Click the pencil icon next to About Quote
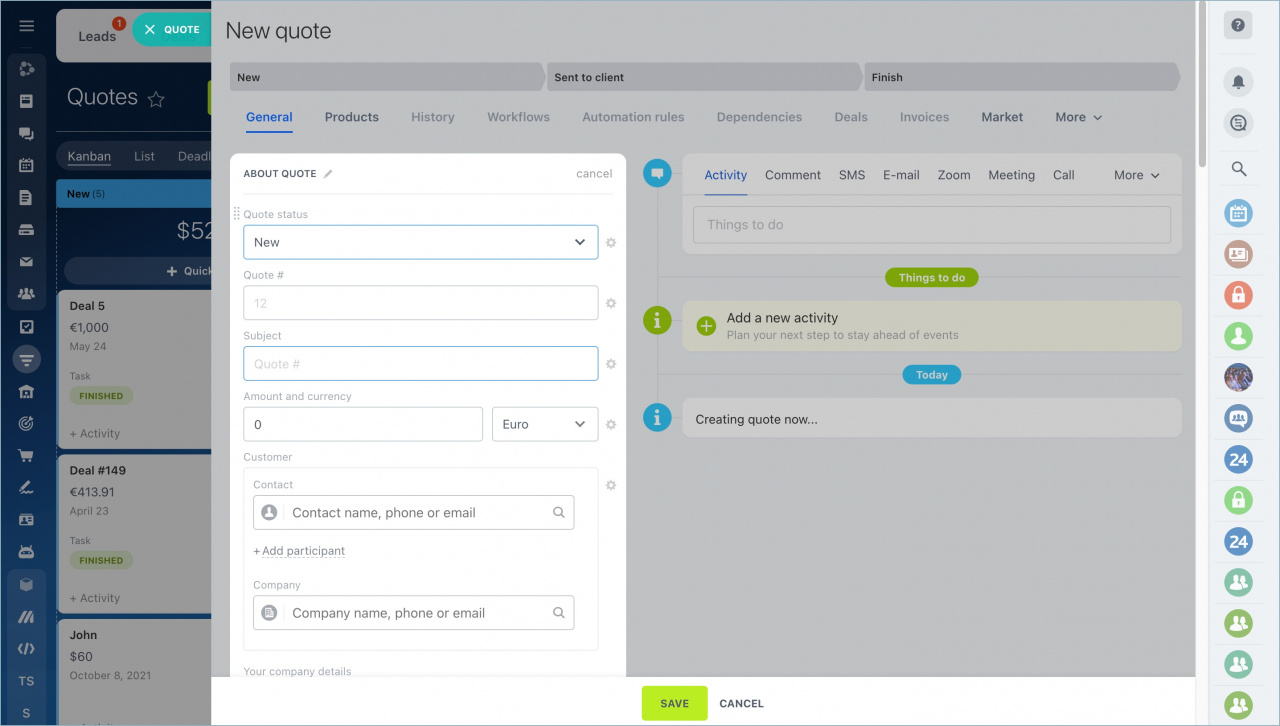The height and width of the screenshot is (726, 1280). click(x=328, y=174)
